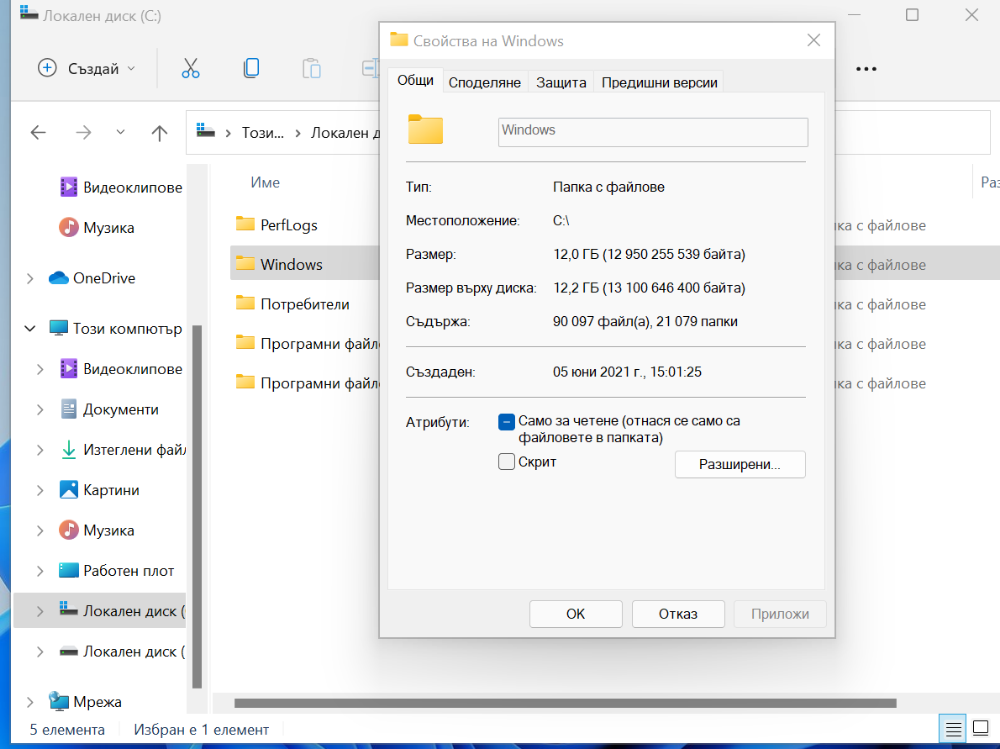Toggle the Само за четене checkbox
This screenshot has width=1000, height=749.
[x=506, y=422]
